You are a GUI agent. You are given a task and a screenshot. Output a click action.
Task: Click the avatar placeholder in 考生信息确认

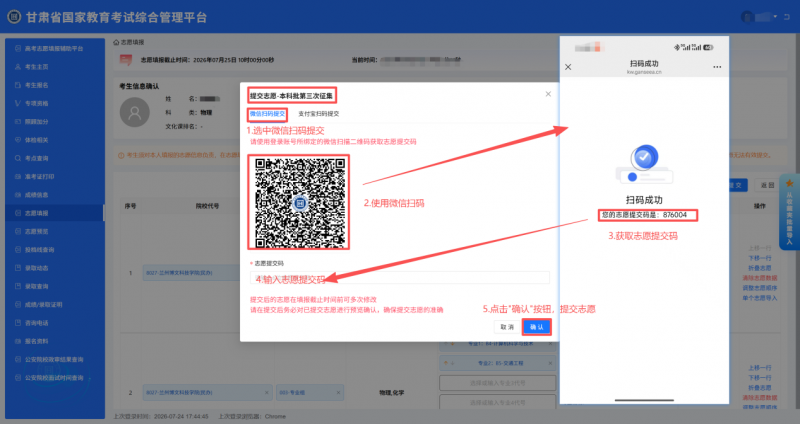point(135,112)
